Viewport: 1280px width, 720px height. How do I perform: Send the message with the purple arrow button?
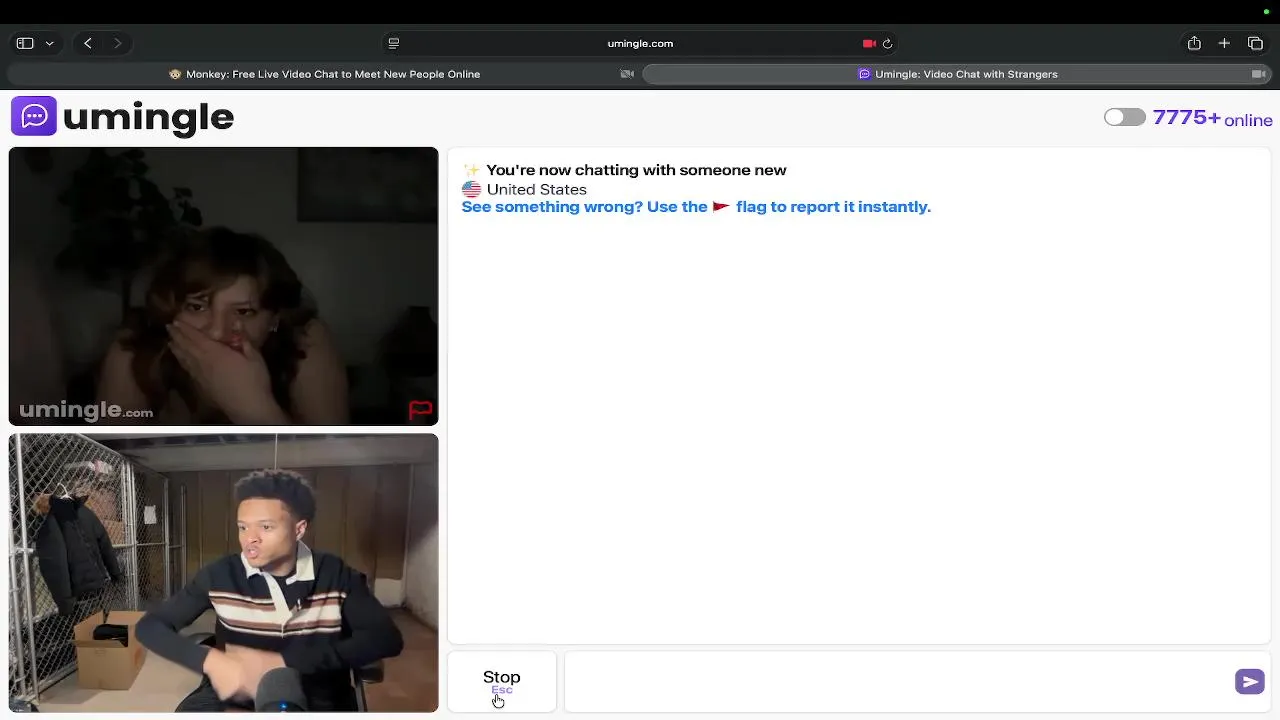tap(1250, 681)
